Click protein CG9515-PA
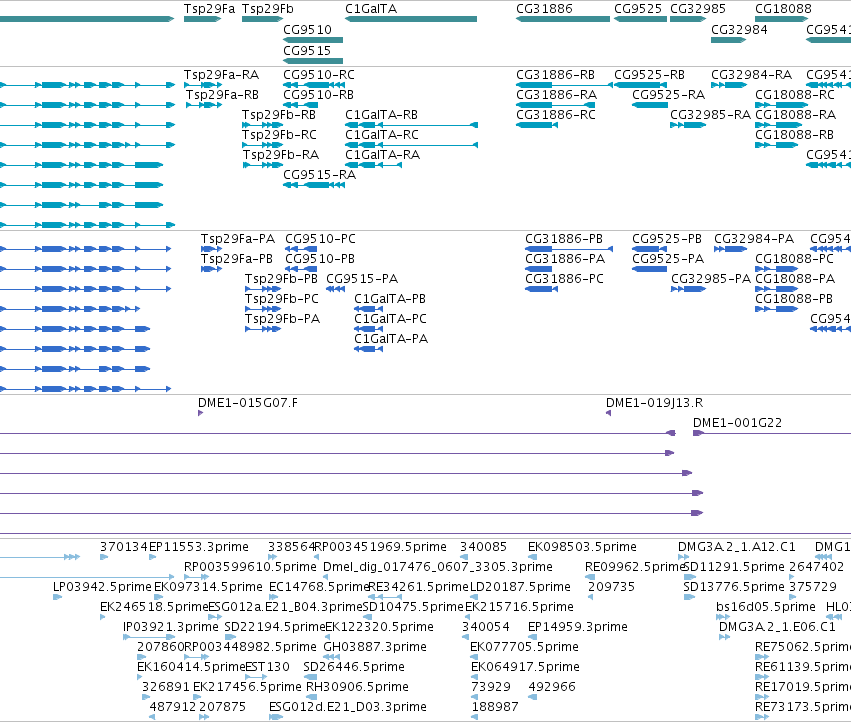Viewport: 851px width, 722px height. [362, 279]
